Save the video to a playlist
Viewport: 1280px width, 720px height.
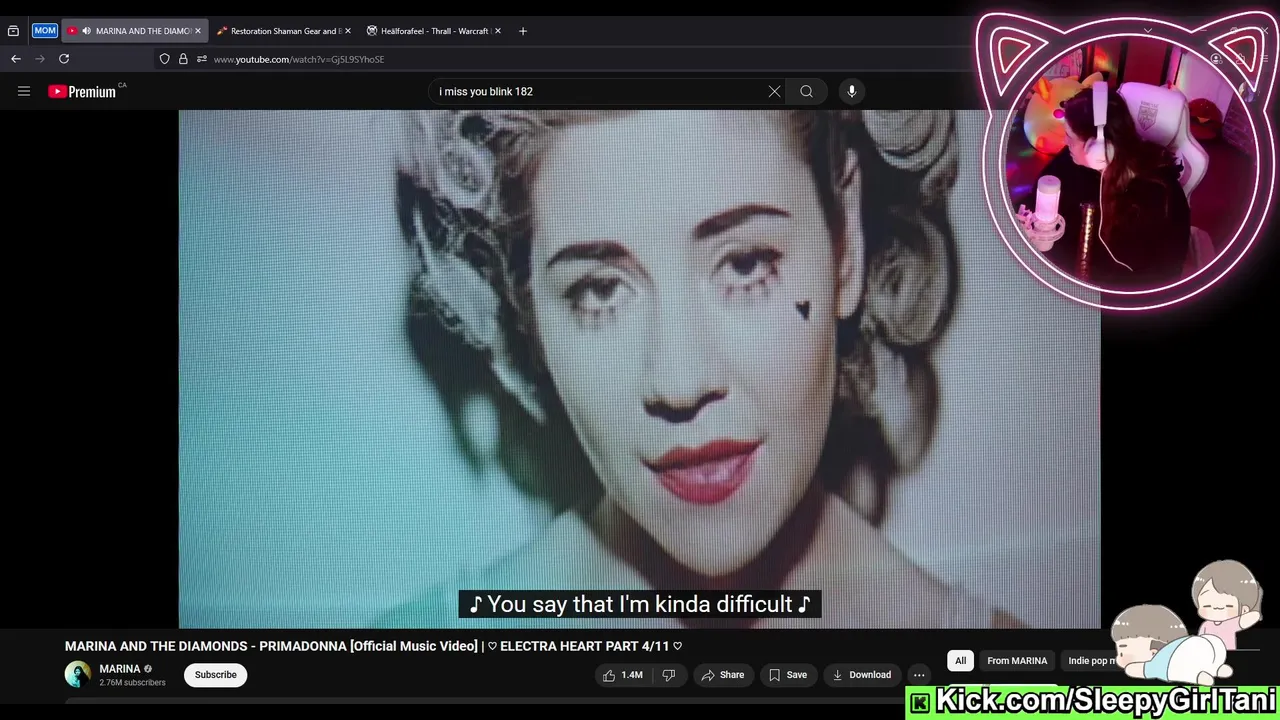tap(787, 675)
